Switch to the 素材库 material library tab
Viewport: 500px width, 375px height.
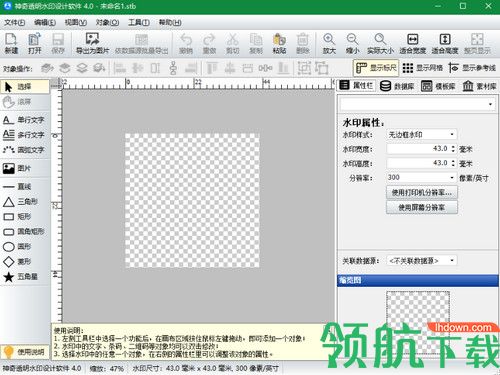[479, 86]
